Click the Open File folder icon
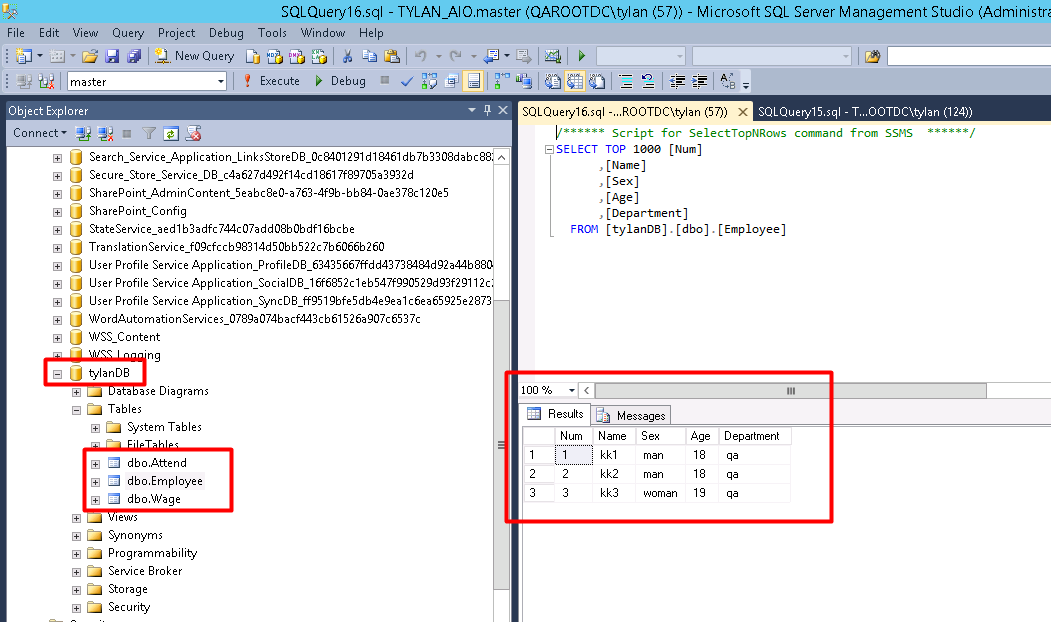 (90, 56)
